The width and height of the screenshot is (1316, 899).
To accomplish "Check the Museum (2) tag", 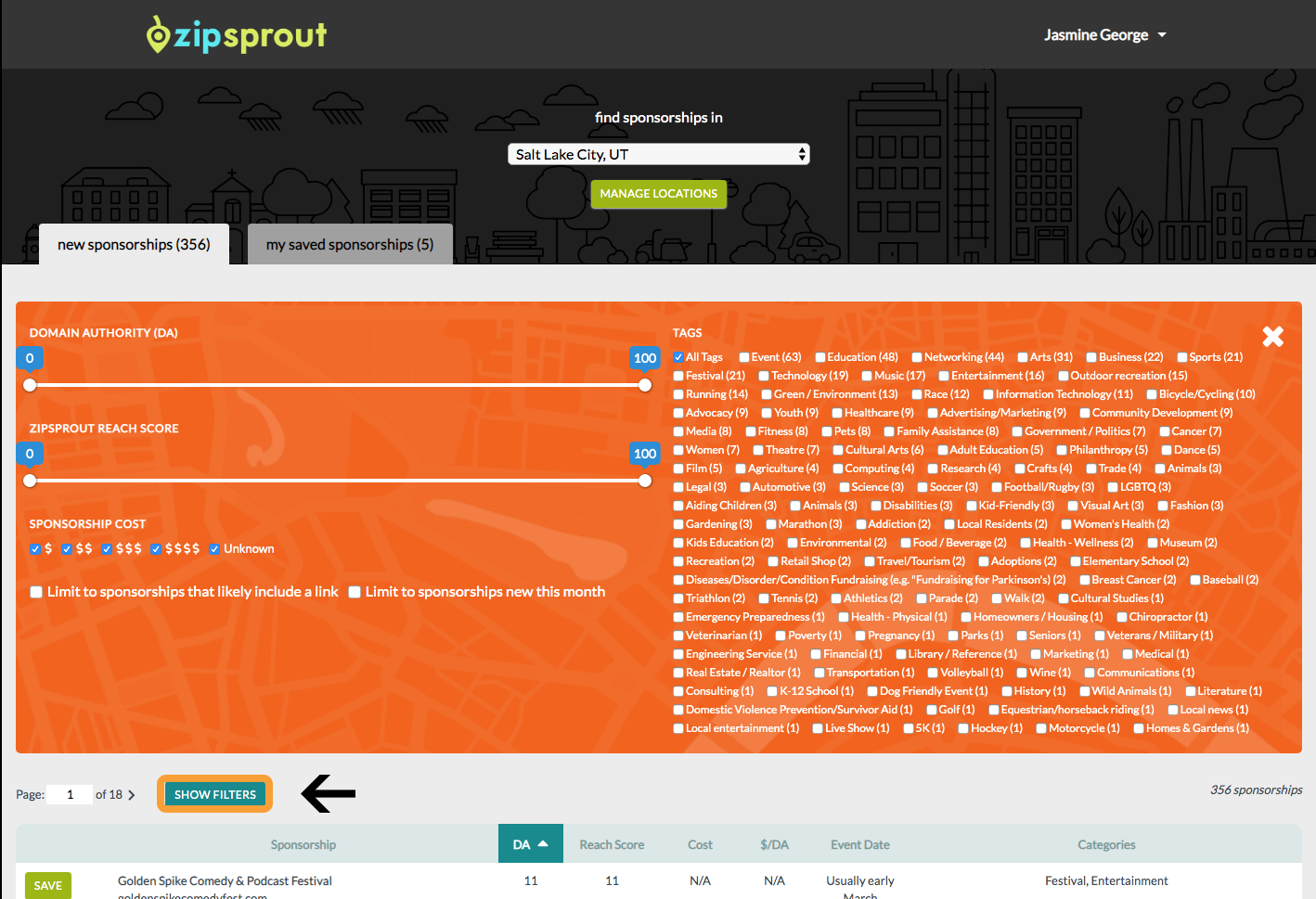I will [1153, 543].
